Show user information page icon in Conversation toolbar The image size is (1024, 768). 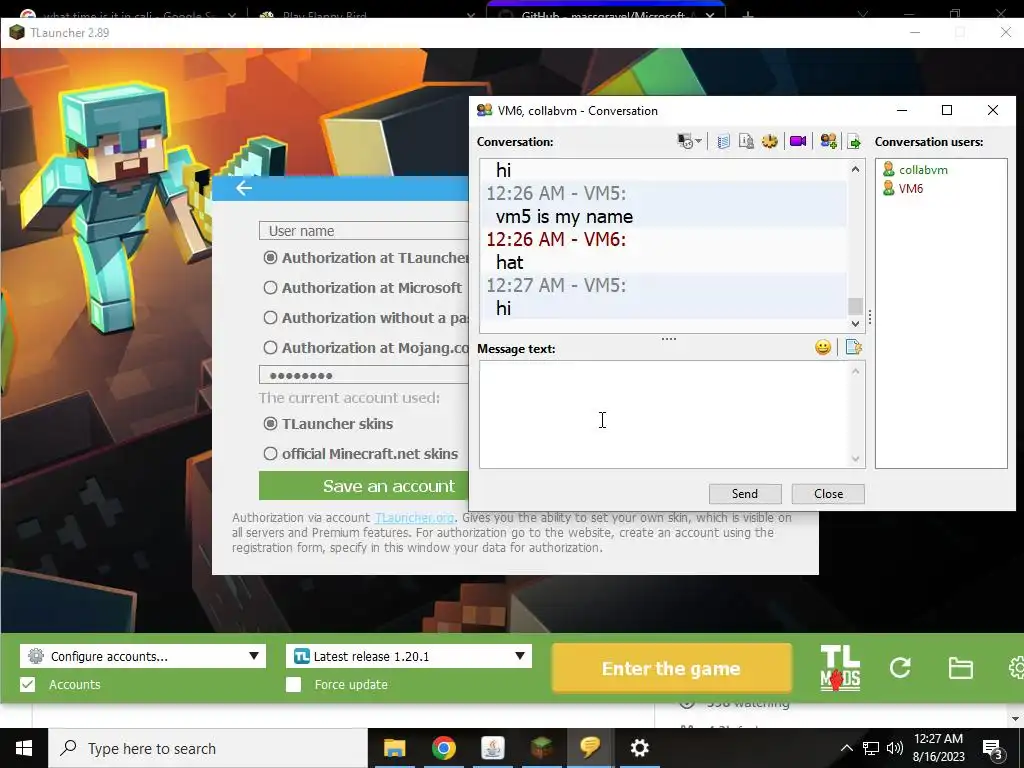coord(746,142)
